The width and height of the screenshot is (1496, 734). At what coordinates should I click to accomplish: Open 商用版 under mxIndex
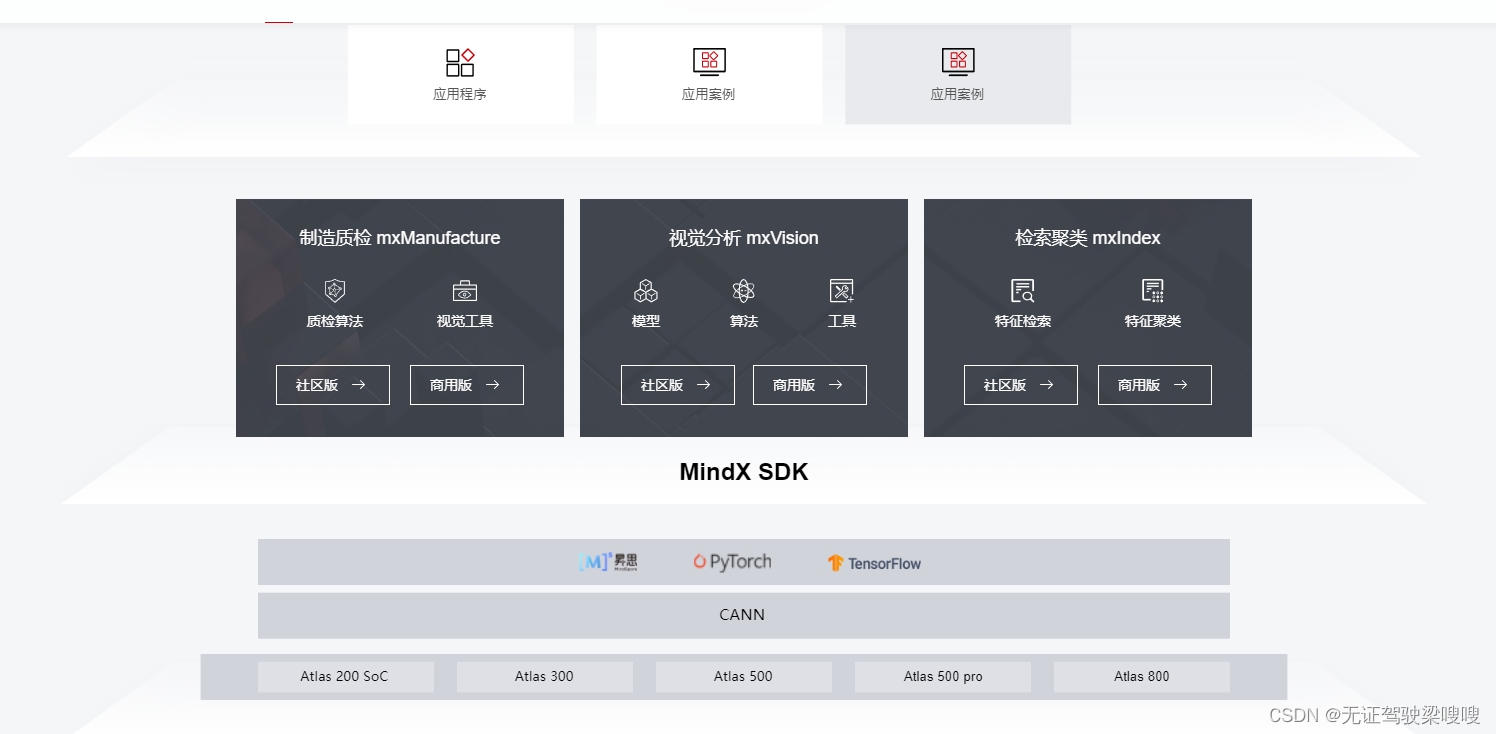(x=1155, y=385)
